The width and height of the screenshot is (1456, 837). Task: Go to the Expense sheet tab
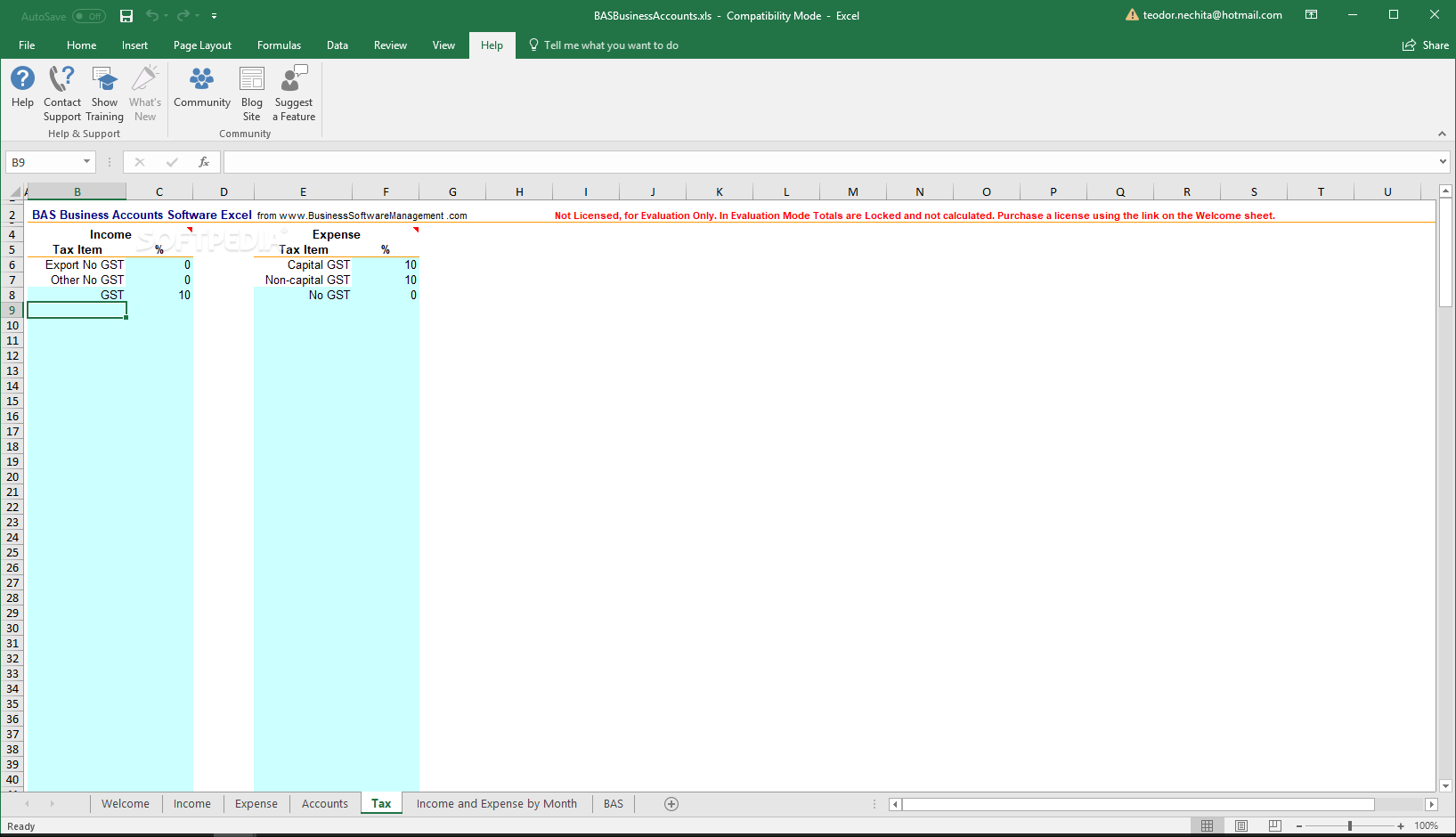click(x=256, y=804)
